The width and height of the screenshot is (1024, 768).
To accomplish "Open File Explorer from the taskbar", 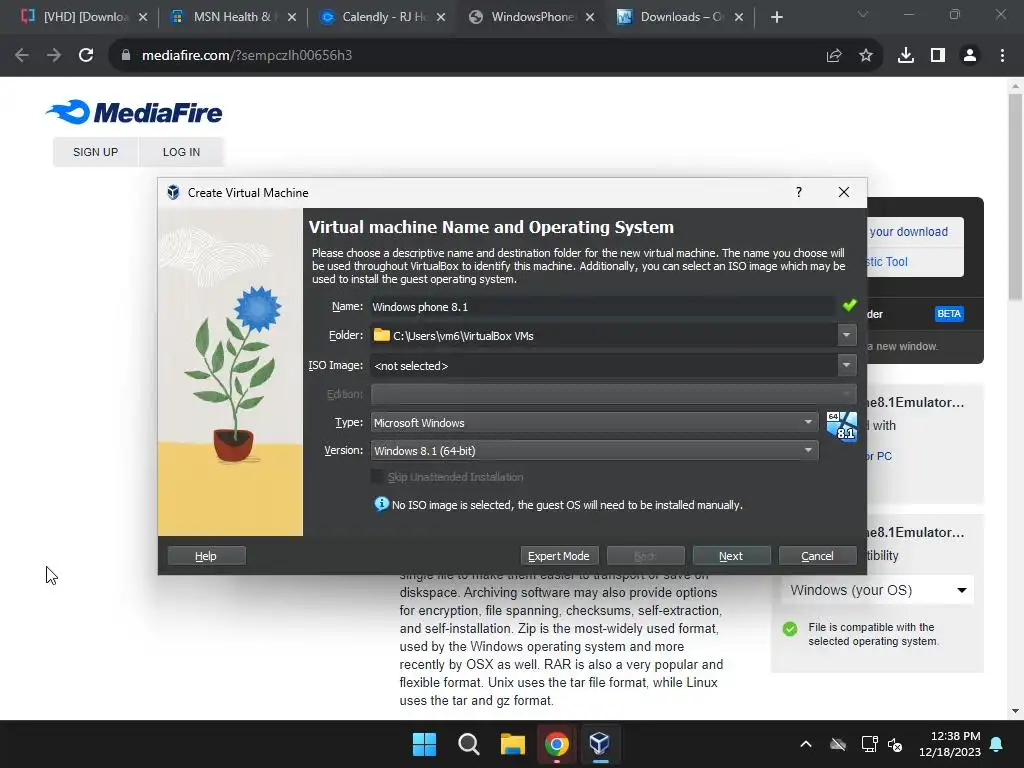I will [513, 744].
